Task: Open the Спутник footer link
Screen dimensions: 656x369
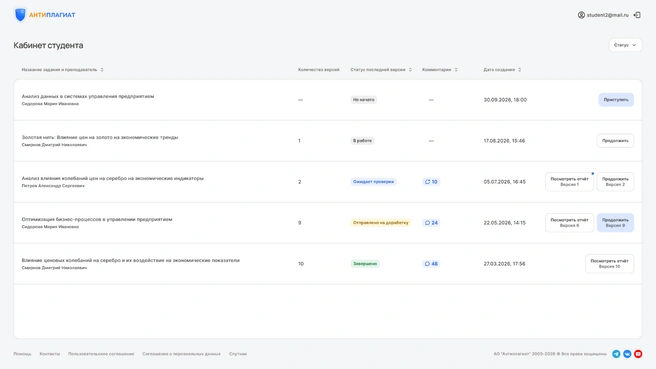Action: pyautogui.click(x=238, y=354)
